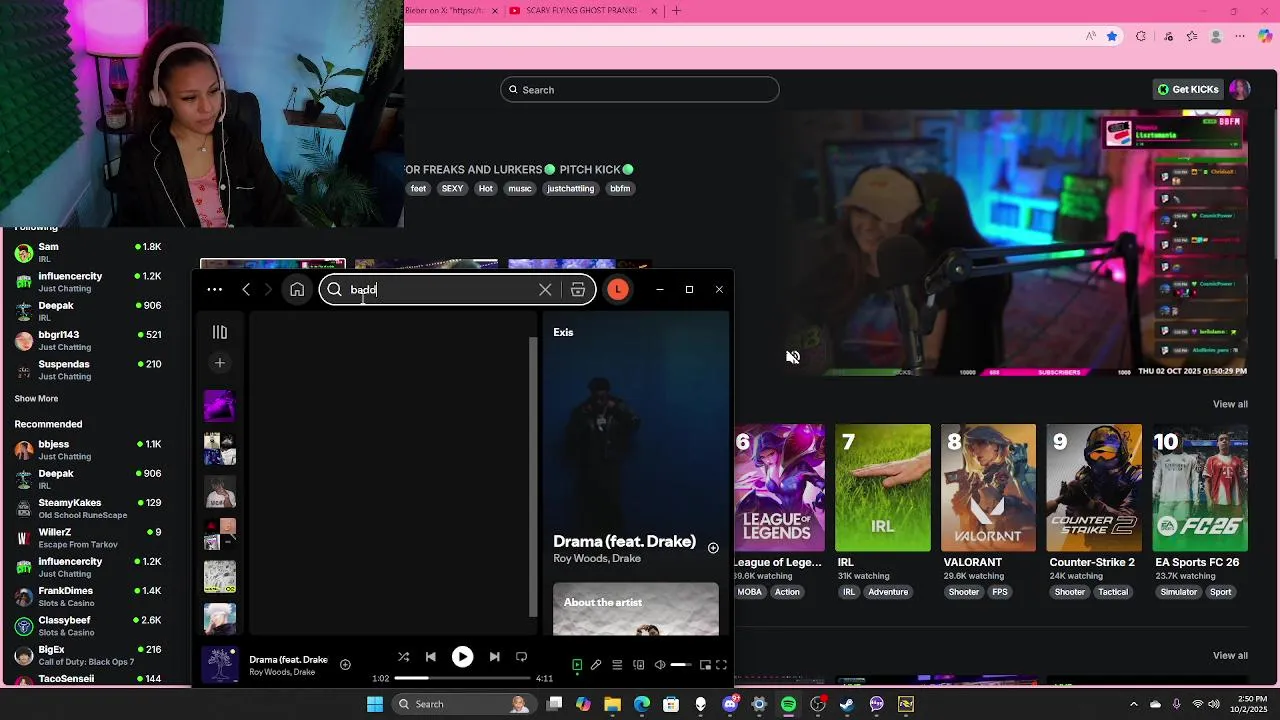Open Classybeef in Recommended list

88,626
